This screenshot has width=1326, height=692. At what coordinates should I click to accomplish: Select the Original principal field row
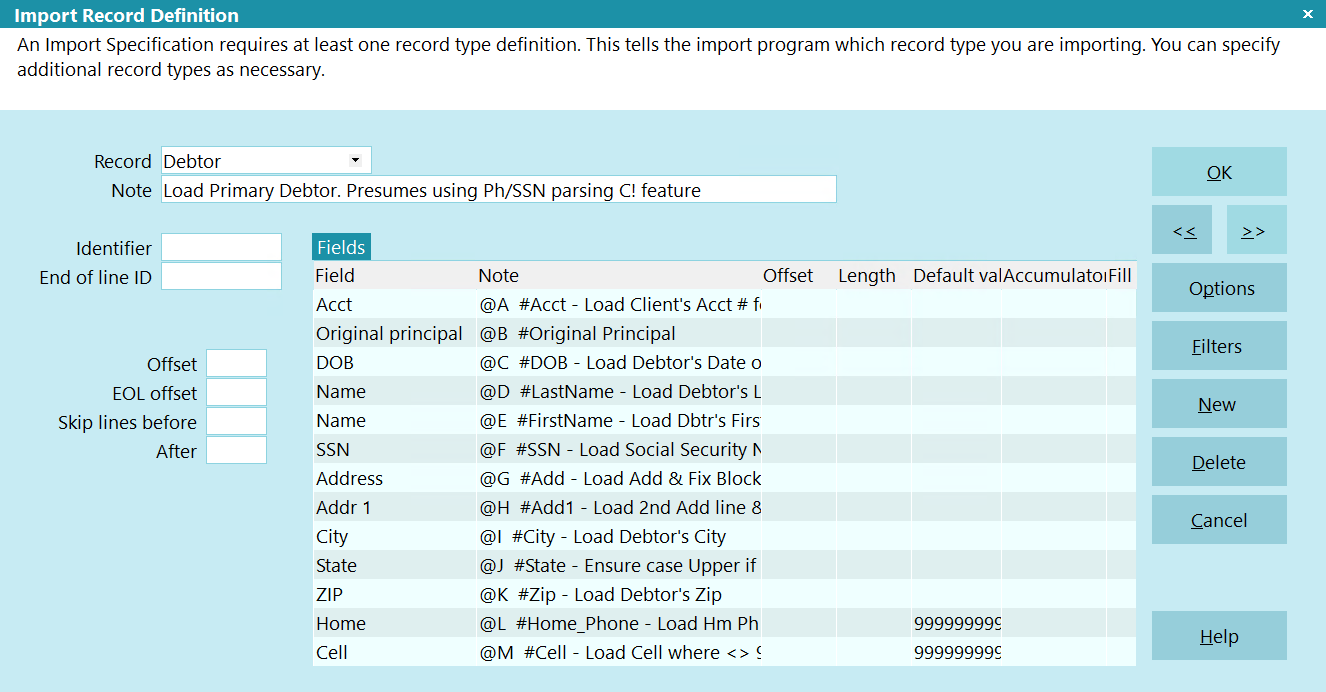pyautogui.click(x=724, y=333)
